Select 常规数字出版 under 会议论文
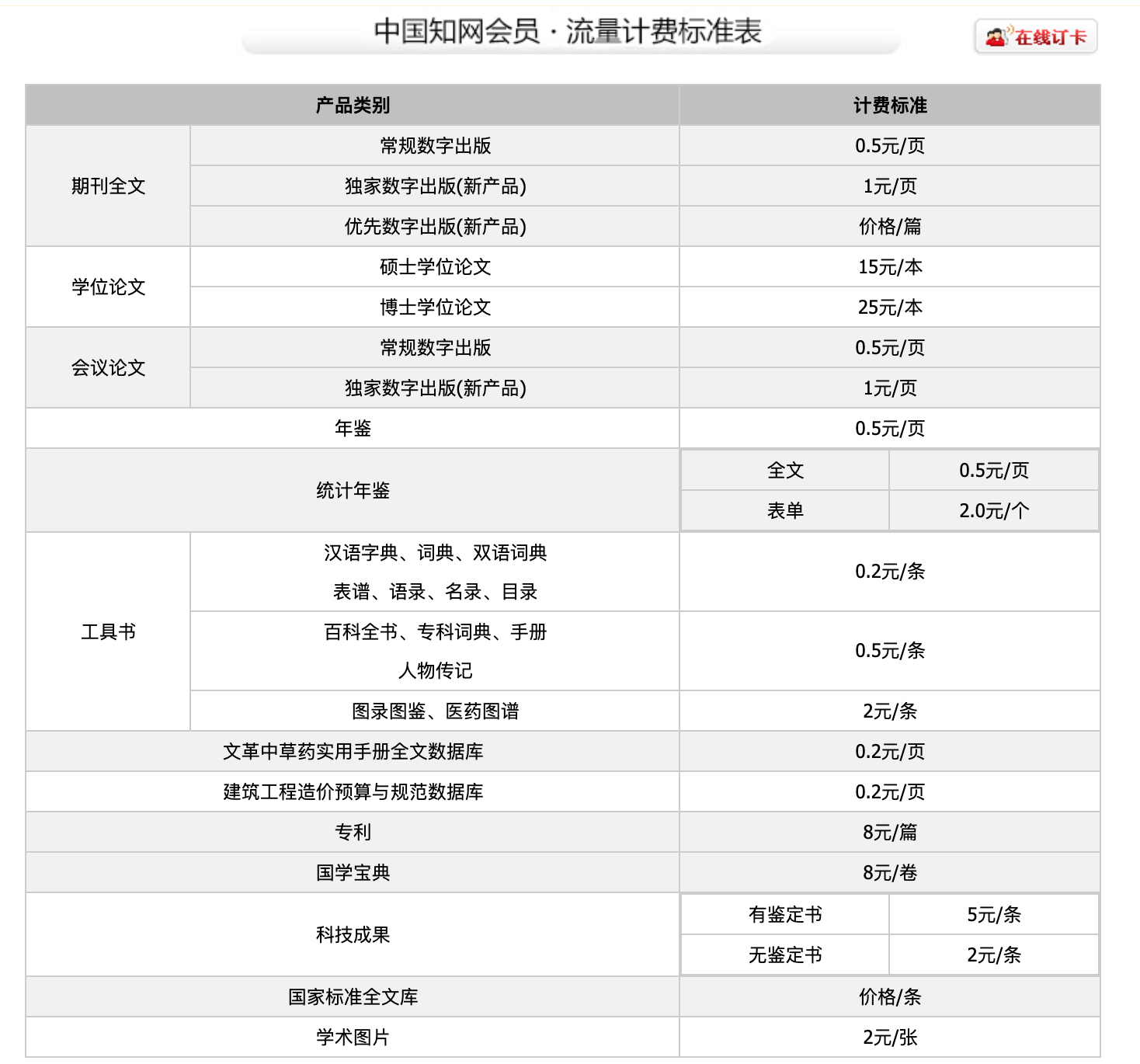Screen dimensions: 1140x1064 (x=435, y=347)
